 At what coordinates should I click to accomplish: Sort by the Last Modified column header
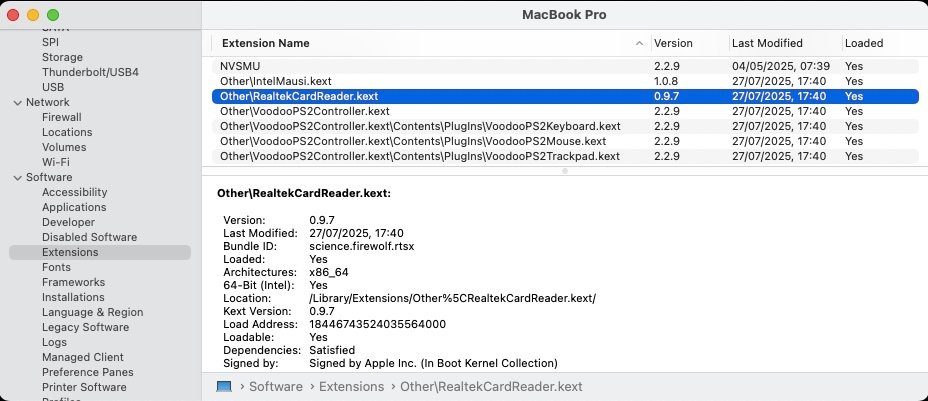pos(767,43)
